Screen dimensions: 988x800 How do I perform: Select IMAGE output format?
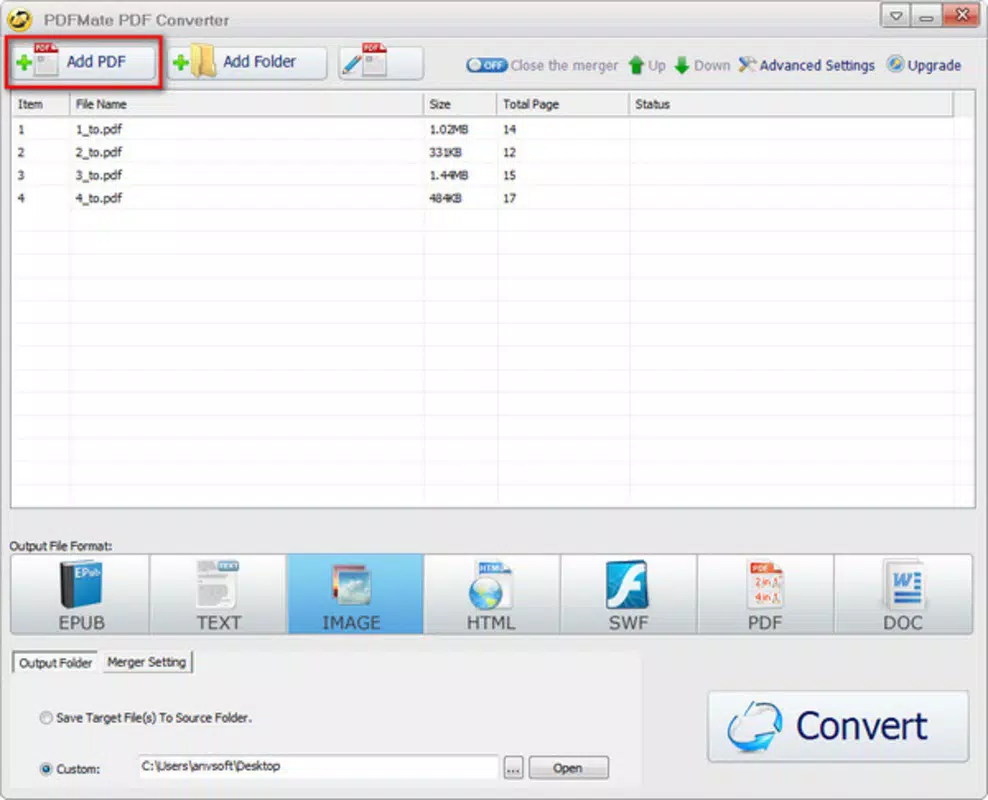(355, 594)
